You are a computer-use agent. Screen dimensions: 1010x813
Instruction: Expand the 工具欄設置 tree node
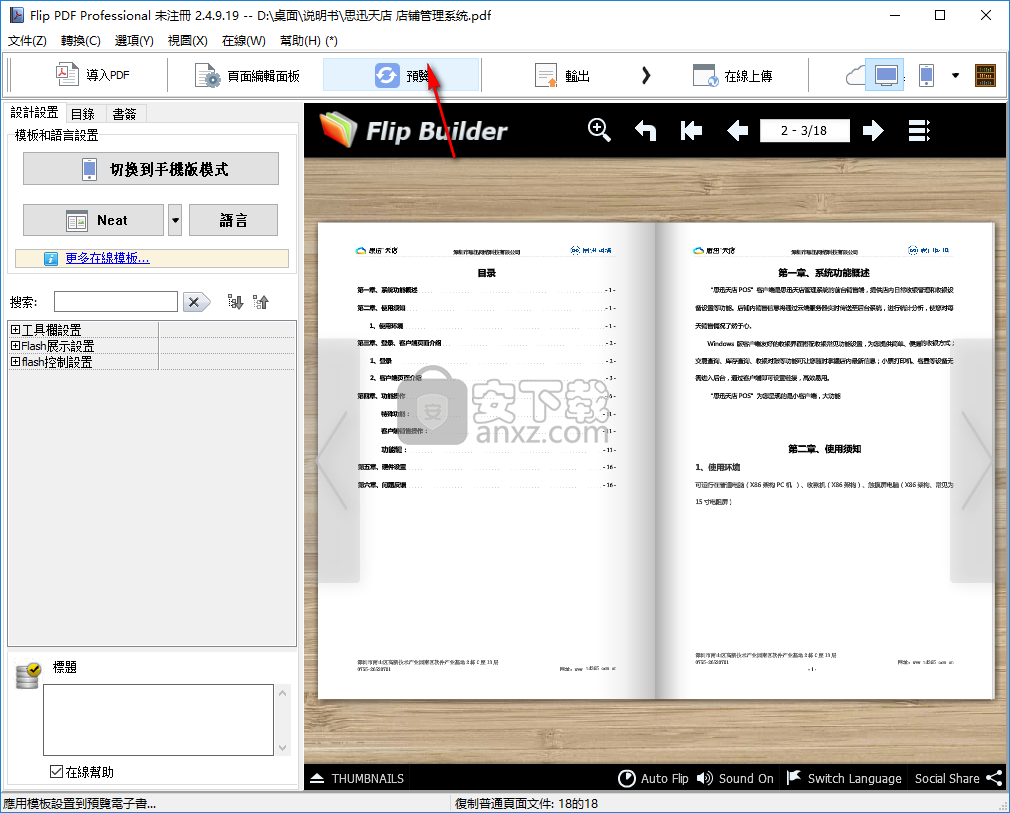click(15, 330)
